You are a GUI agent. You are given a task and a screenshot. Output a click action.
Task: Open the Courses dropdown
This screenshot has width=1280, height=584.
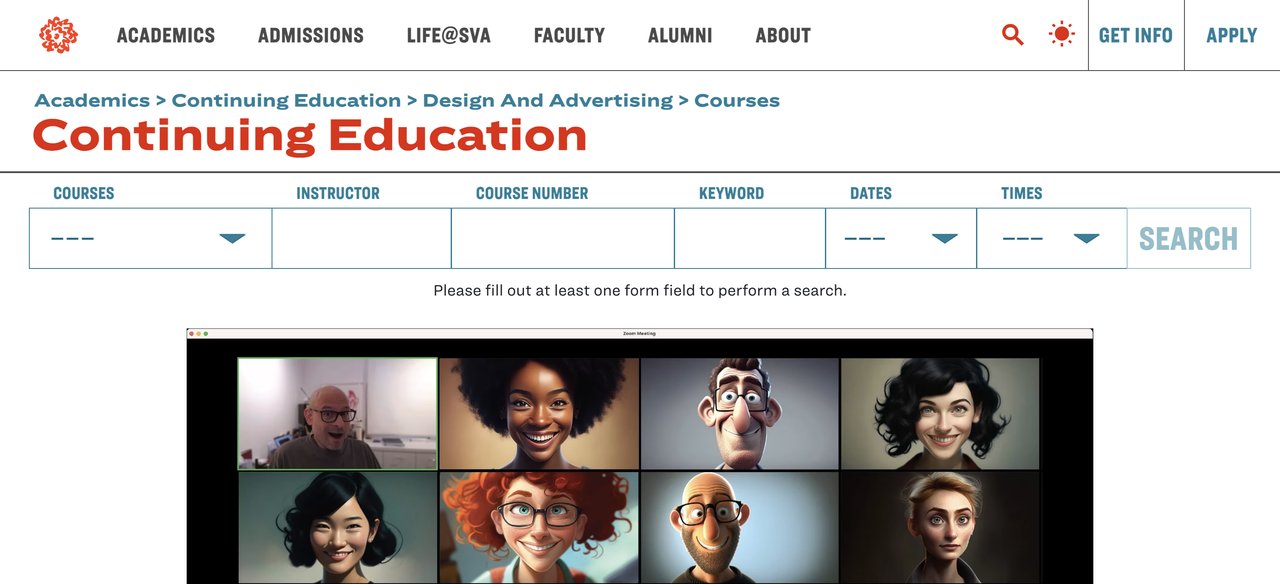point(150,238)
